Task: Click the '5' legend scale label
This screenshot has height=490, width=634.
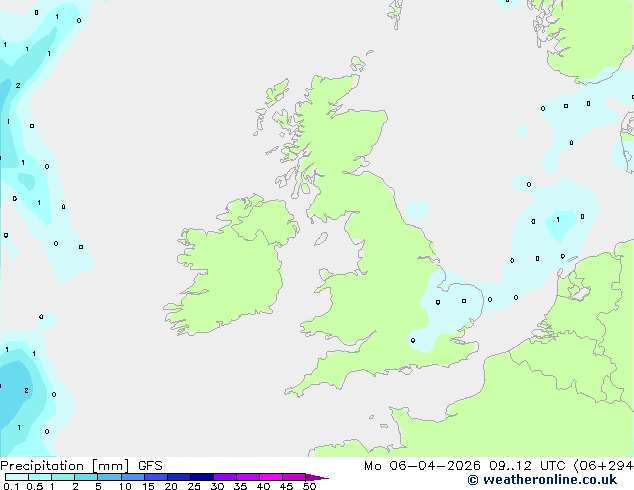Action: pyautogui.click(x=98, y=486)
